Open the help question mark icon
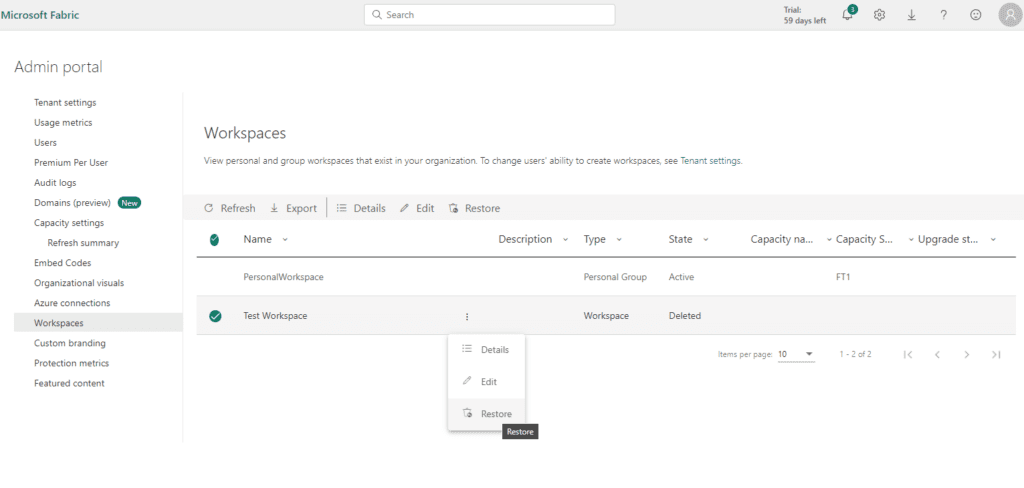Screen dimensions: 1024x488 tap(944, 15)
